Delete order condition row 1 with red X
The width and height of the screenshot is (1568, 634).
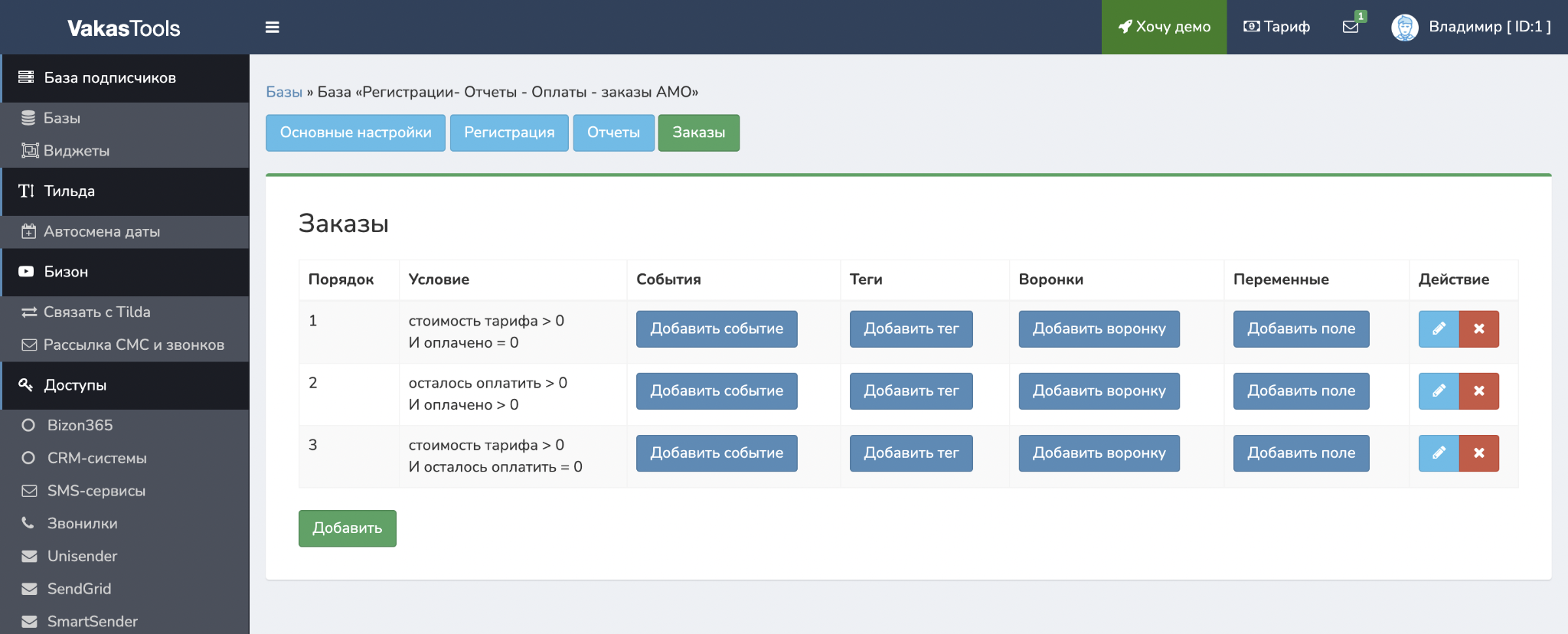1478,329
